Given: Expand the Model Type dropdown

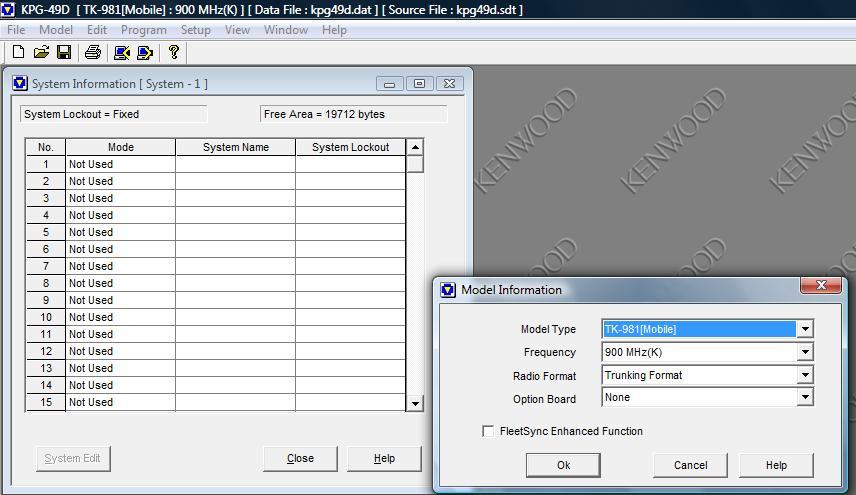Looking at the screenshot, I should coord(805,329).
